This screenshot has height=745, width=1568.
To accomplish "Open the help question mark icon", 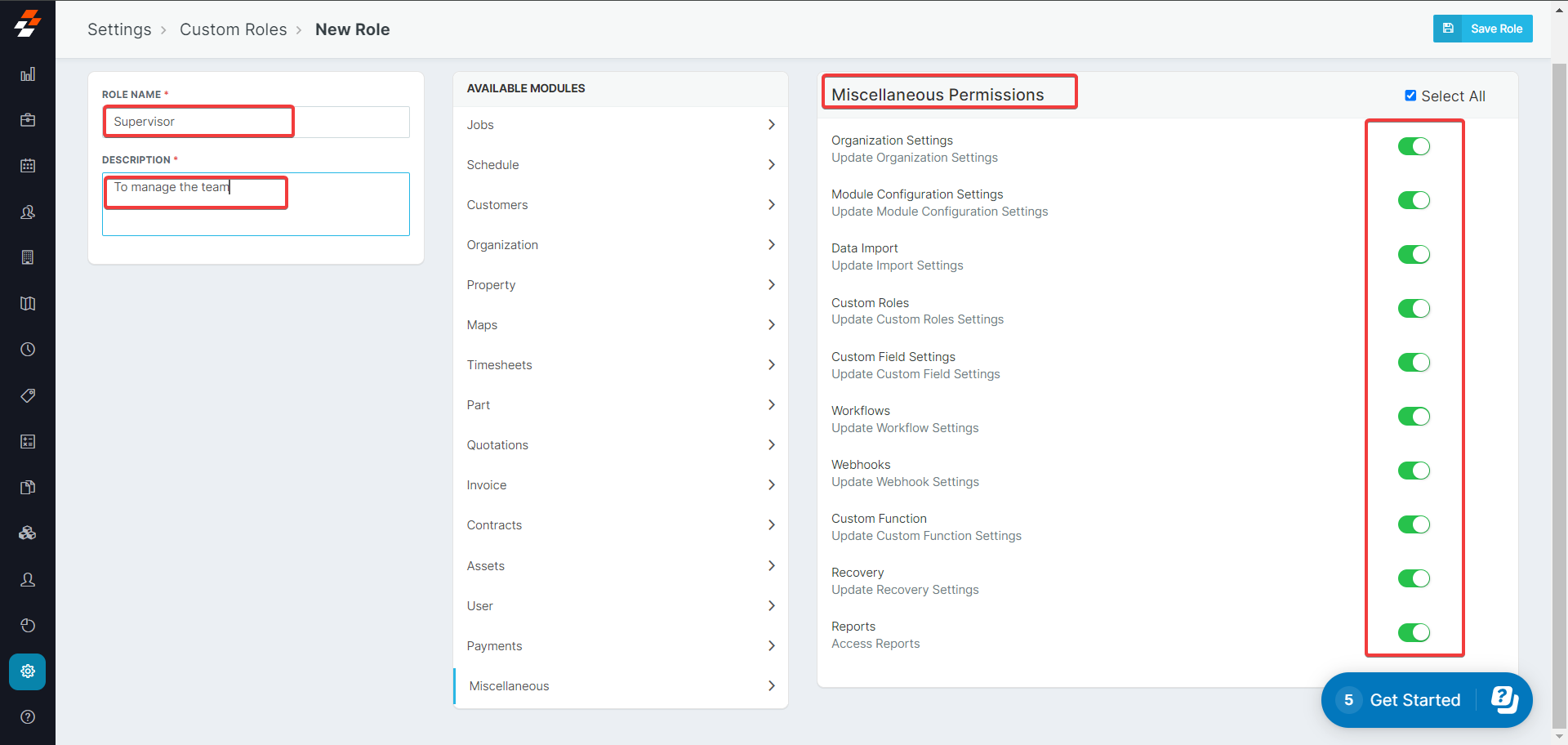I will [x=28, y=717].
